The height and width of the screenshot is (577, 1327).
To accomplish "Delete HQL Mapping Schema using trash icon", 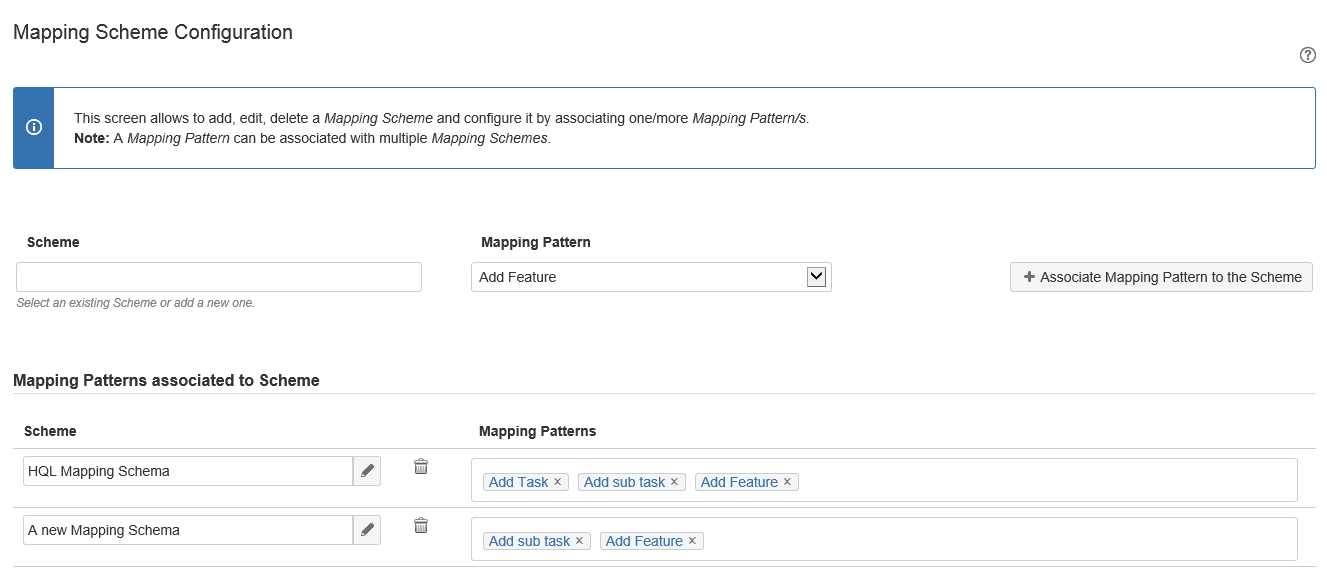I will click(x=421, y=467).
